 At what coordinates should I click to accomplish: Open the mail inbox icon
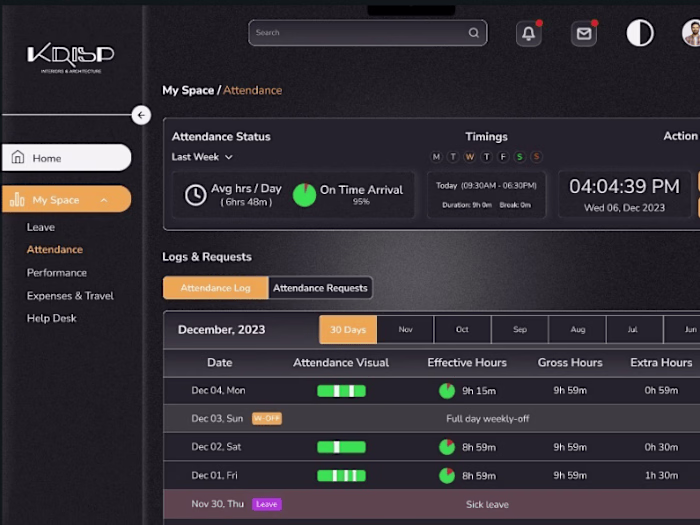[x=583, y=33]
